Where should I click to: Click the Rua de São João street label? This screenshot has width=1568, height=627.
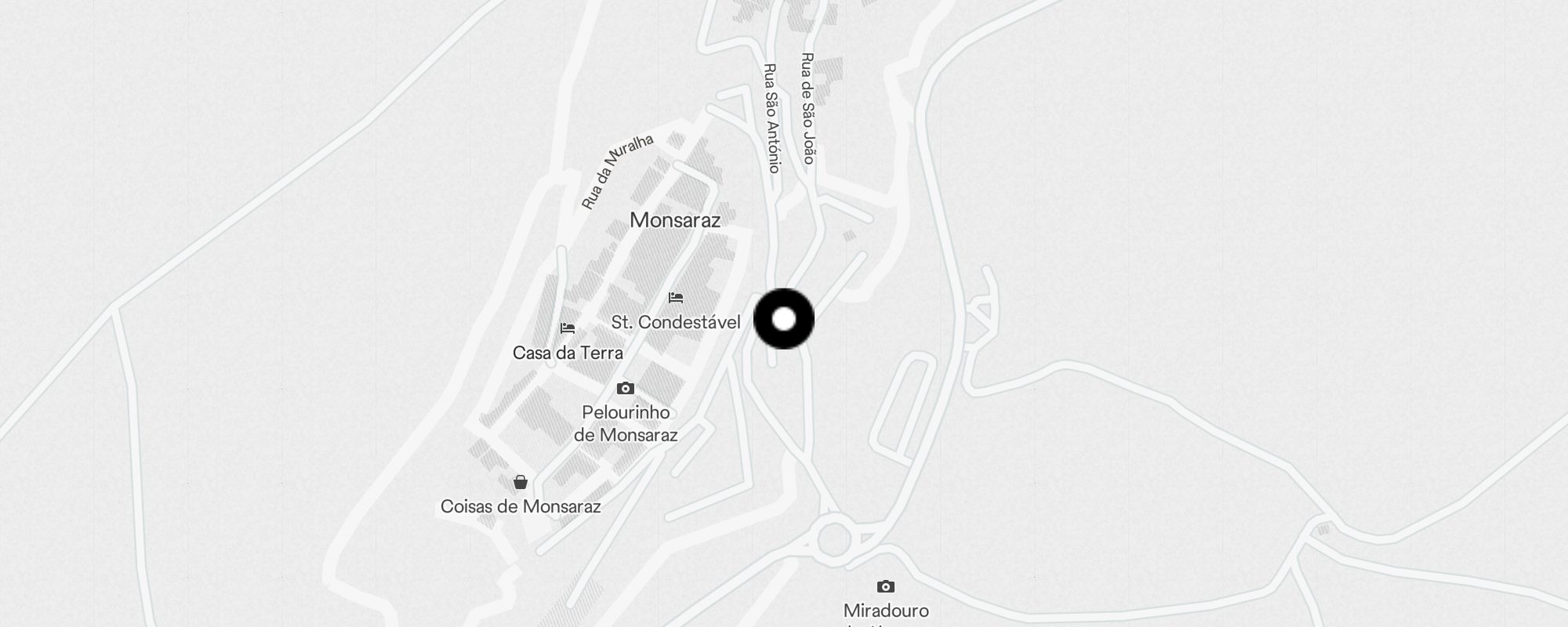point(808,109)
